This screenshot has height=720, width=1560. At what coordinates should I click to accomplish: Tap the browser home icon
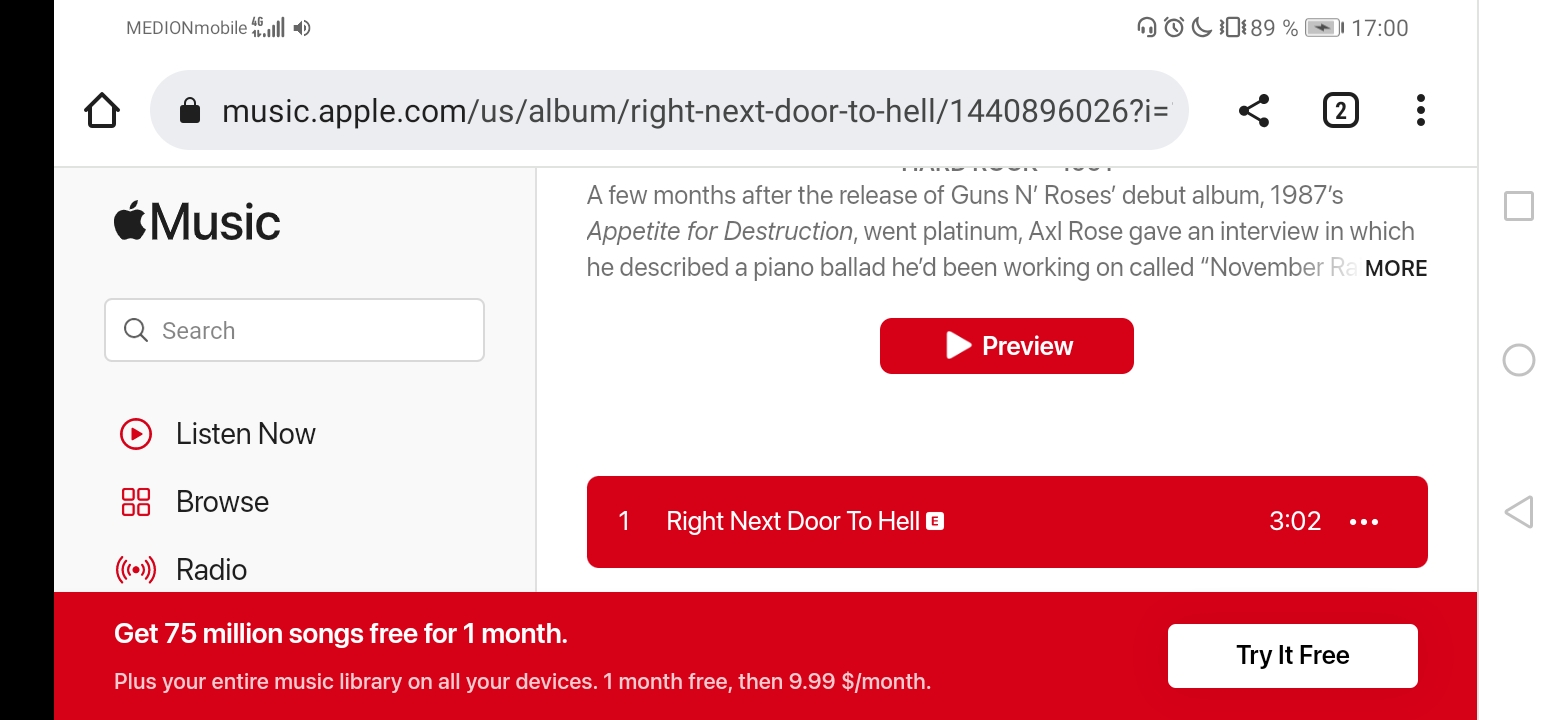(102, 110)
